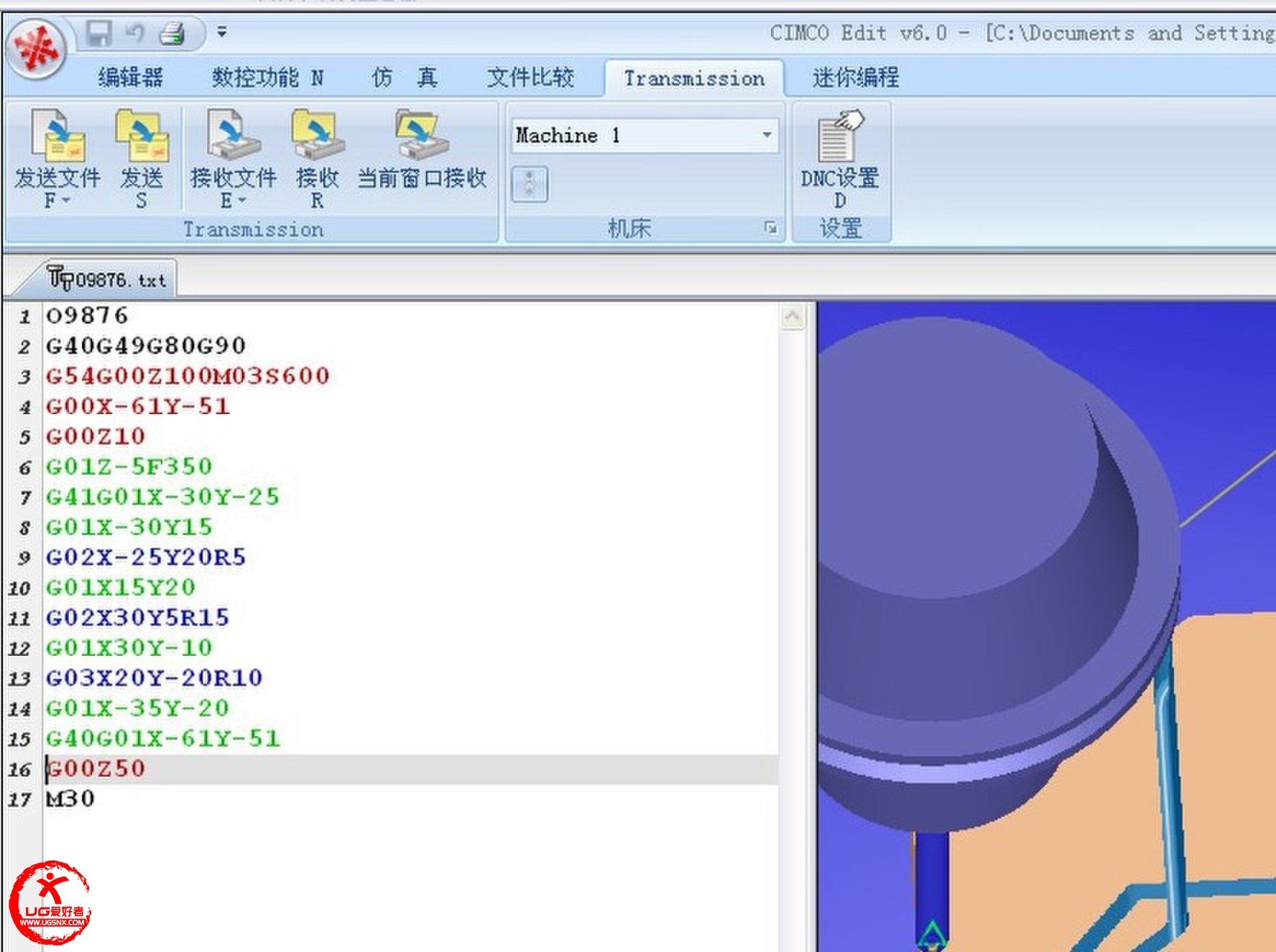Click the 发送文件 (Send File) icon
Image resolution: width=1276 pixels, height=952 pixels.
(x=58, y=135)
